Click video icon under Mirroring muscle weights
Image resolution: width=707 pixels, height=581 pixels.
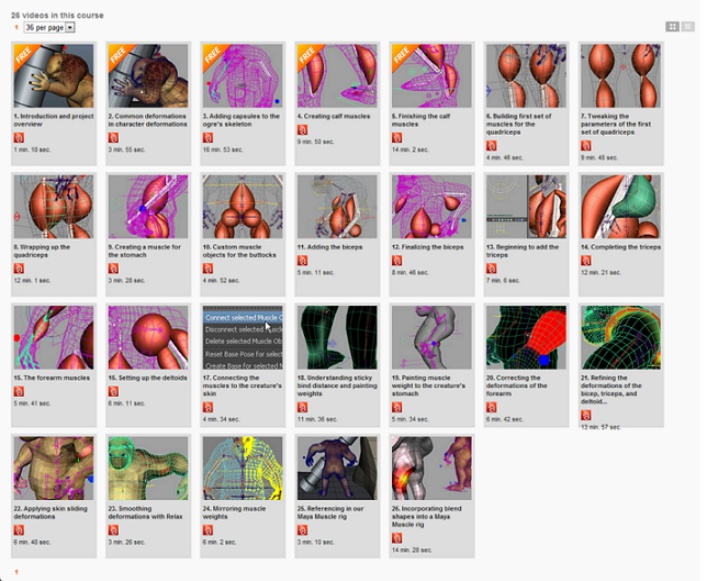(208, 530)
